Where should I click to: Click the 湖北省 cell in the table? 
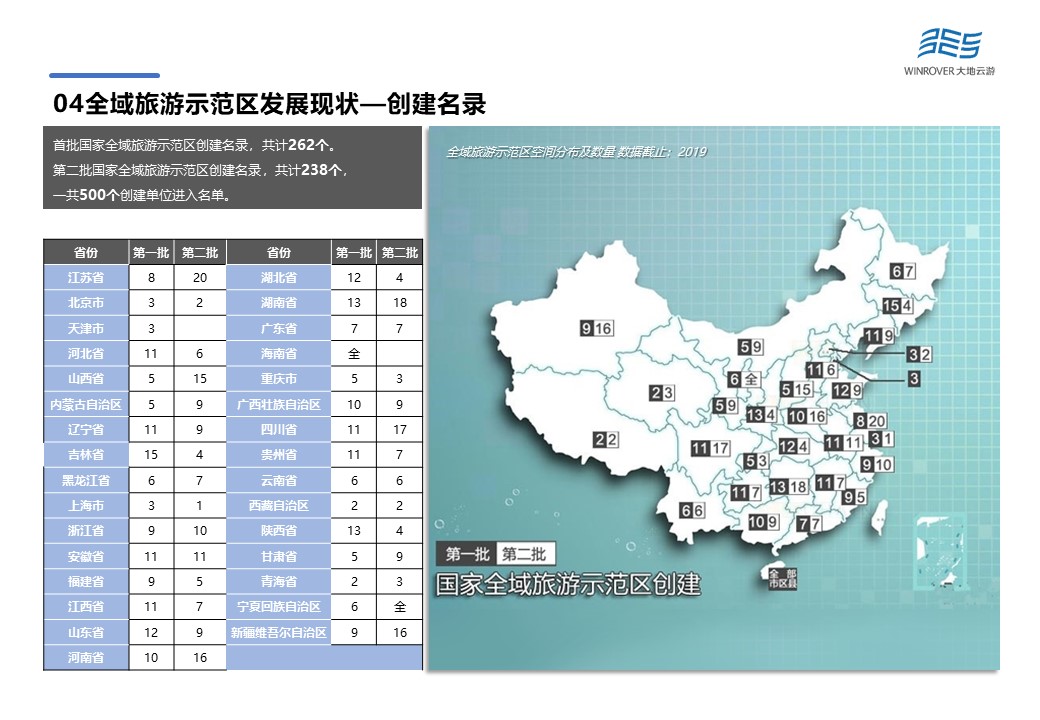278,277
